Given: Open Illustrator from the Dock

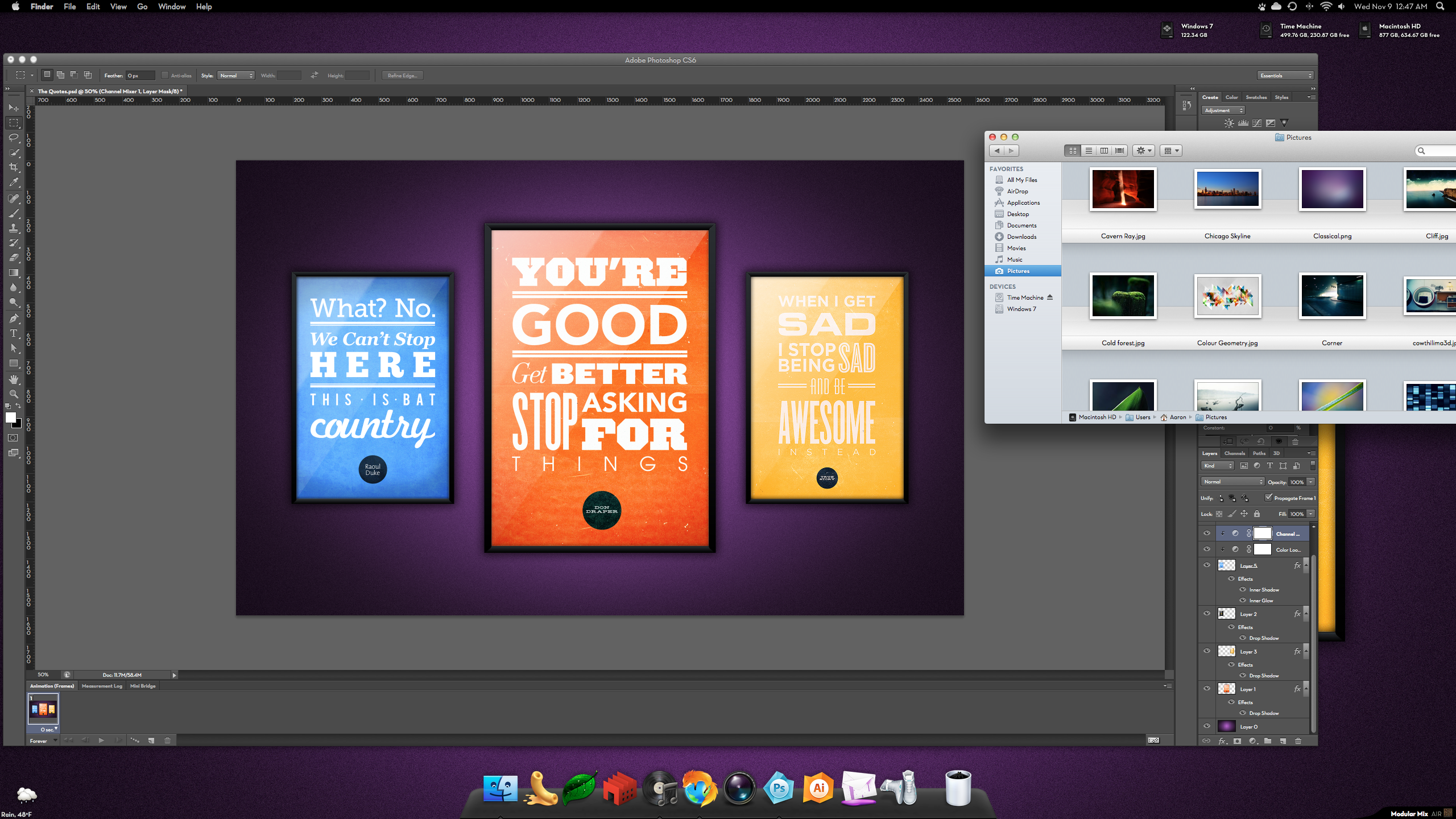Looking at the screenshot, I should click(818, 788).
